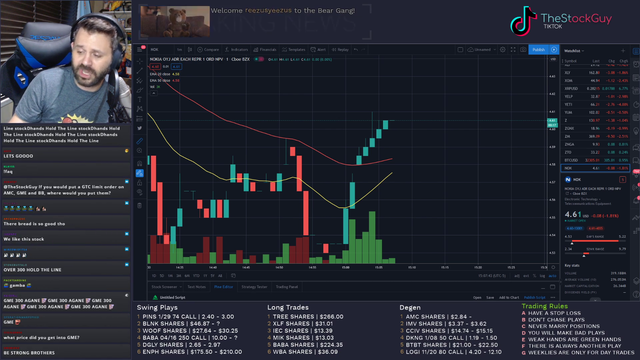The image size is (640, 360).
Task: Open the indicator Templates menu
Action: click(293, 49)
